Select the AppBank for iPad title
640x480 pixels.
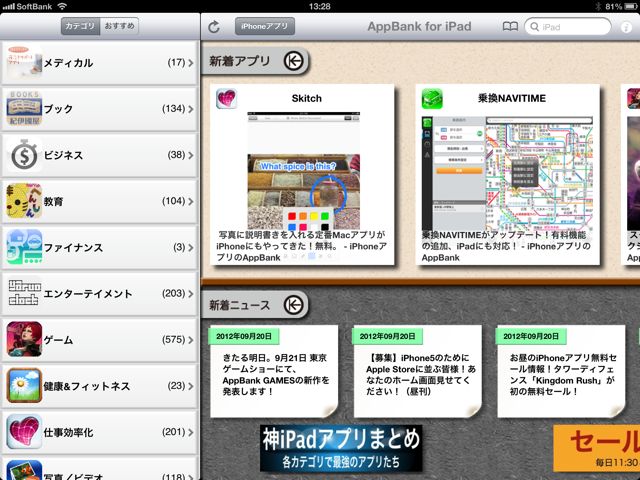pos(419,27)
